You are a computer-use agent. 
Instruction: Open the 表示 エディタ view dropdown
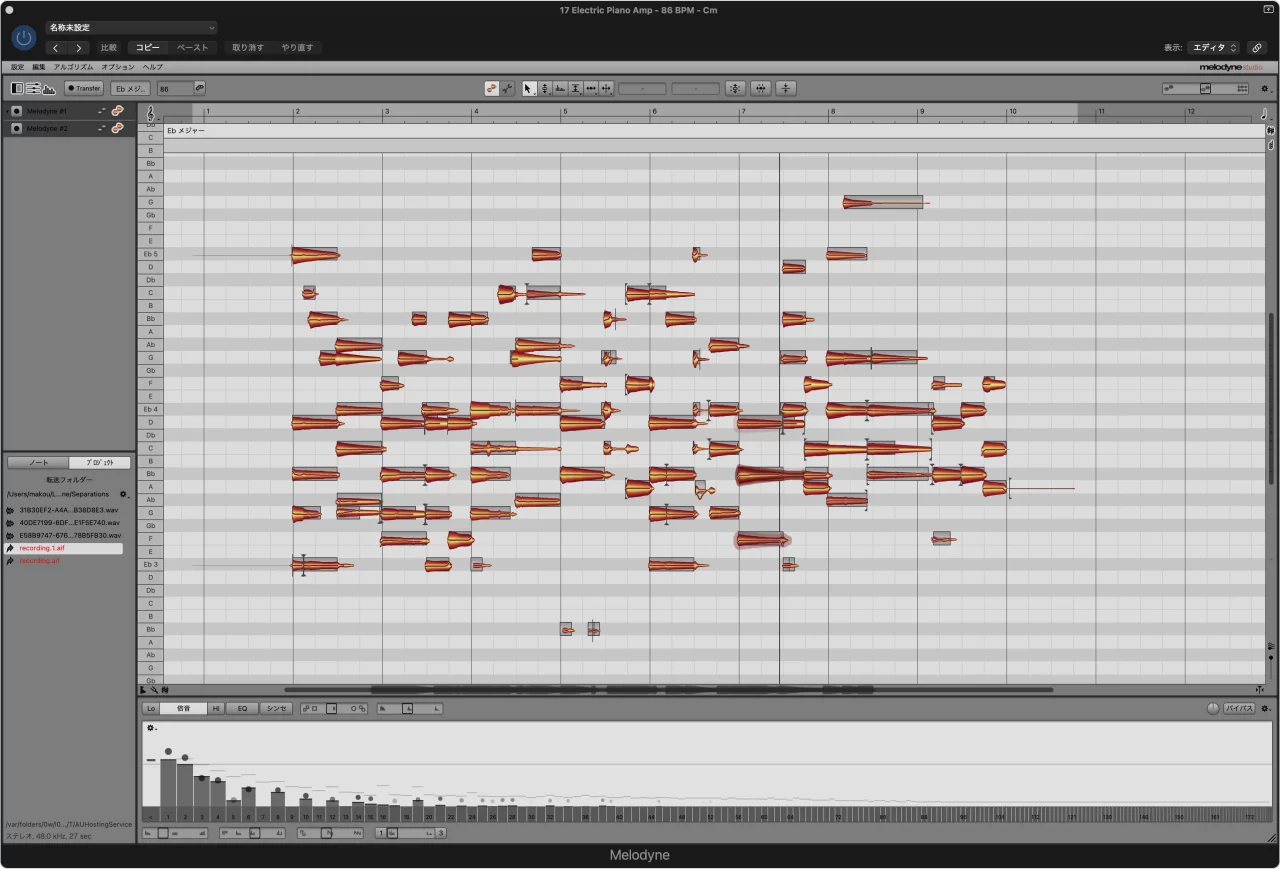[1214, 47]
